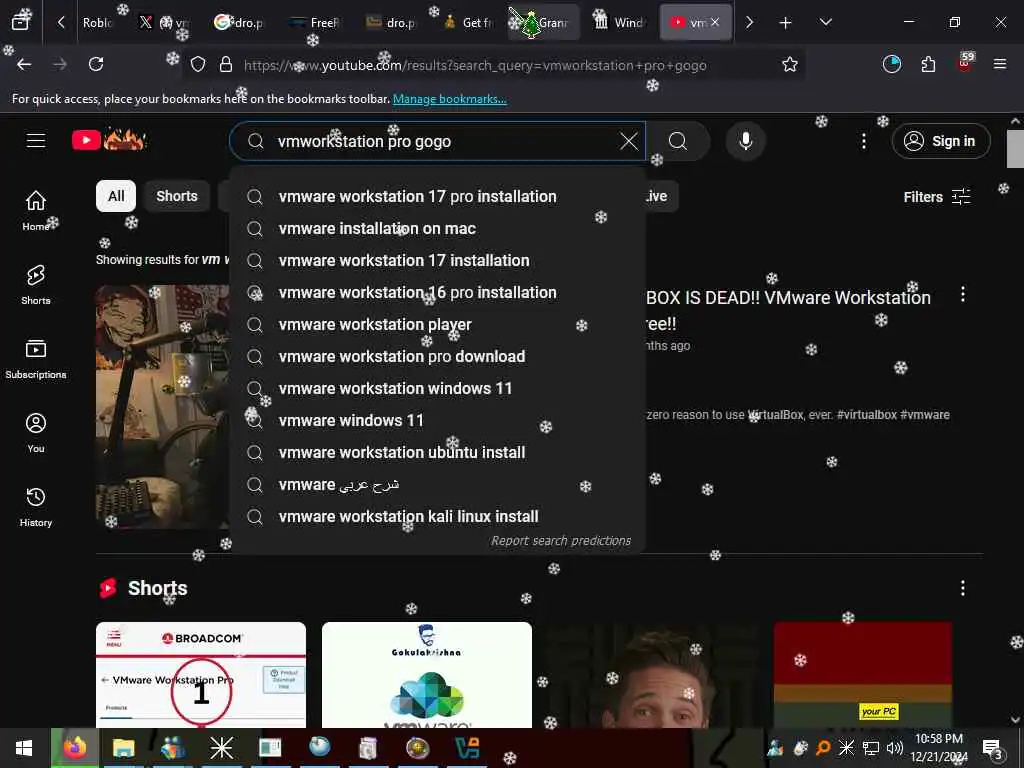Open Subscriptions in the sidebar
This screenshot has height=768, width=1024.
click(x=36, y=359)
